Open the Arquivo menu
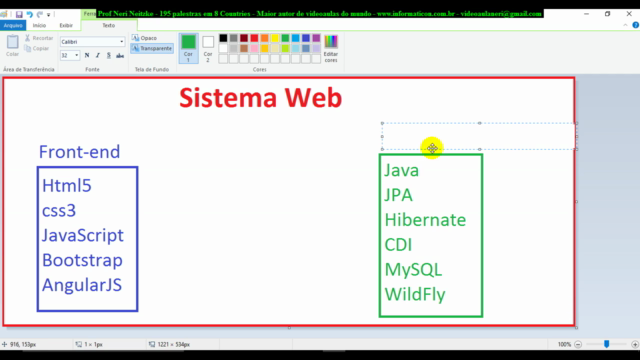This screenshot has height=360, width=640. click(13, 25)
